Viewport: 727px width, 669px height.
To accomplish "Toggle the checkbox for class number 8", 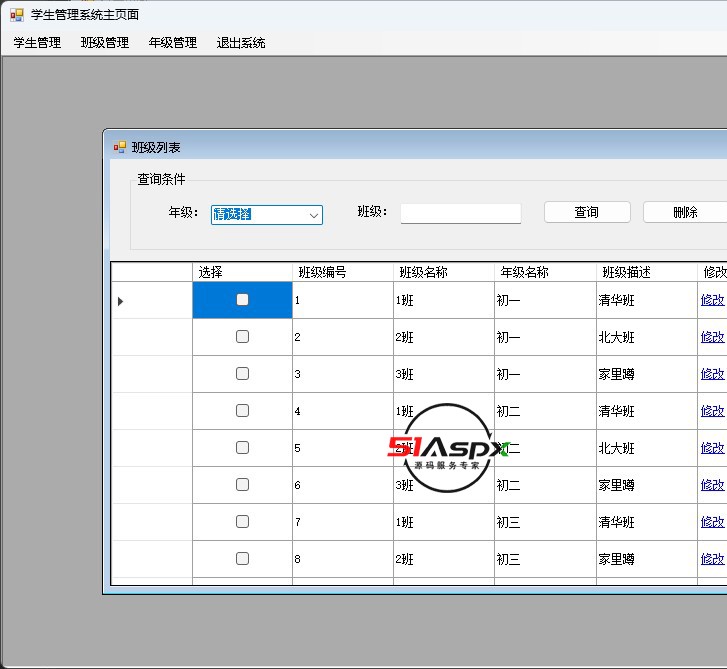I will tap(242, 559).
